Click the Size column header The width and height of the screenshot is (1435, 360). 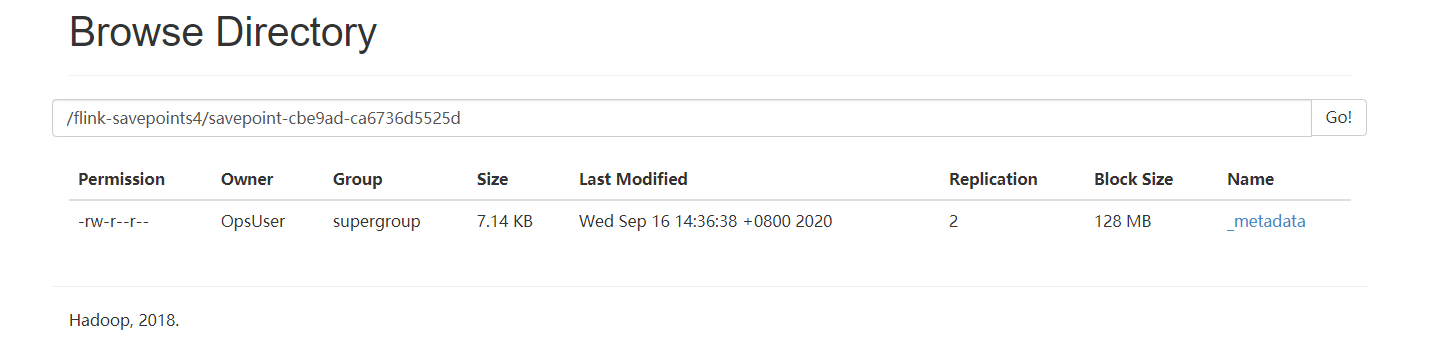coord(493,180)
